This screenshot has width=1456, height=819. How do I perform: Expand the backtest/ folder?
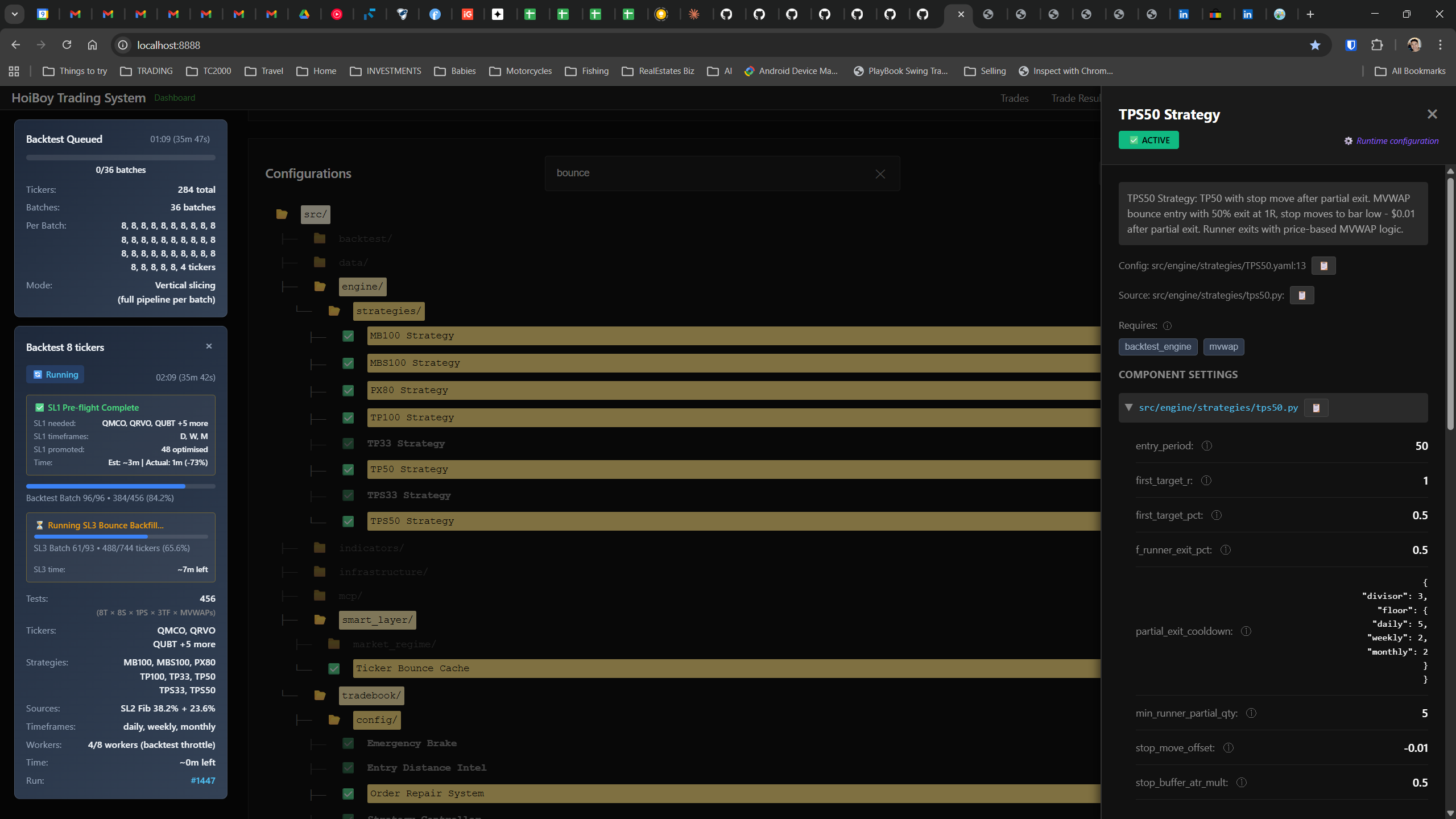(x=320, y=239)
